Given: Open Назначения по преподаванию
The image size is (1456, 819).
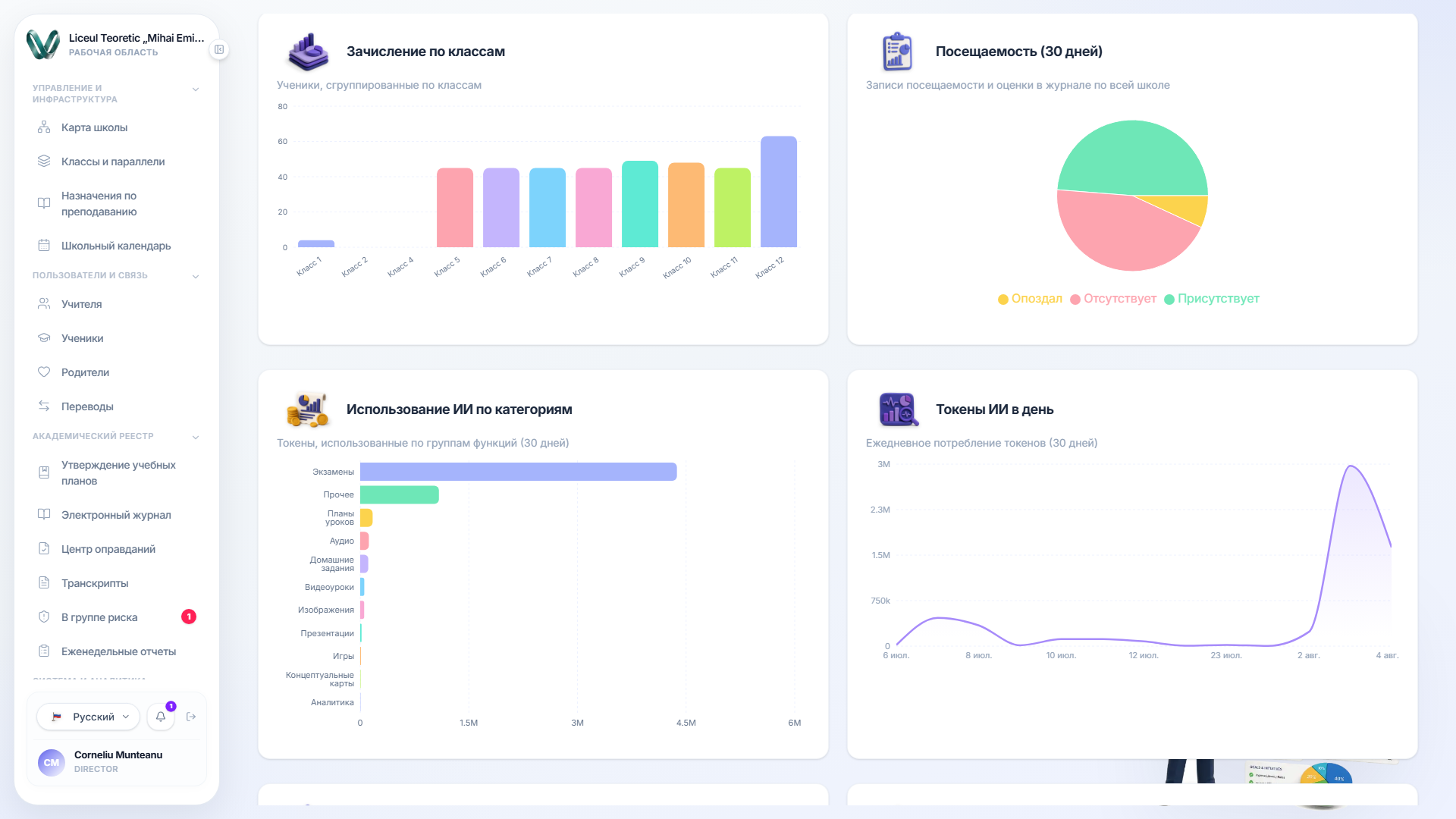Looking at the screenshot, I should (117, 203).
